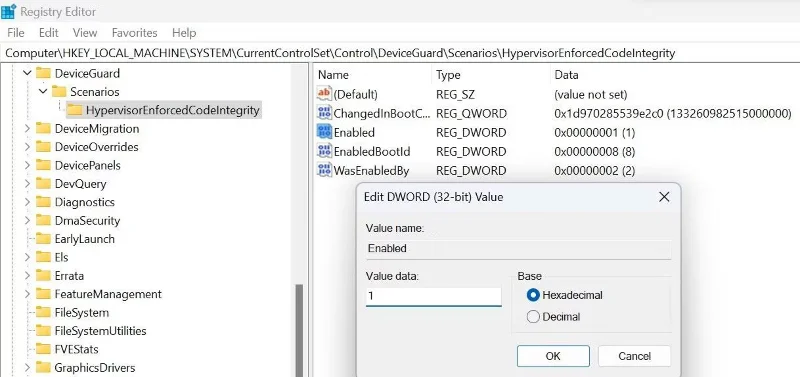
Task: Click the DmaSecurity folder icon
Action: (x=43, y=220)
